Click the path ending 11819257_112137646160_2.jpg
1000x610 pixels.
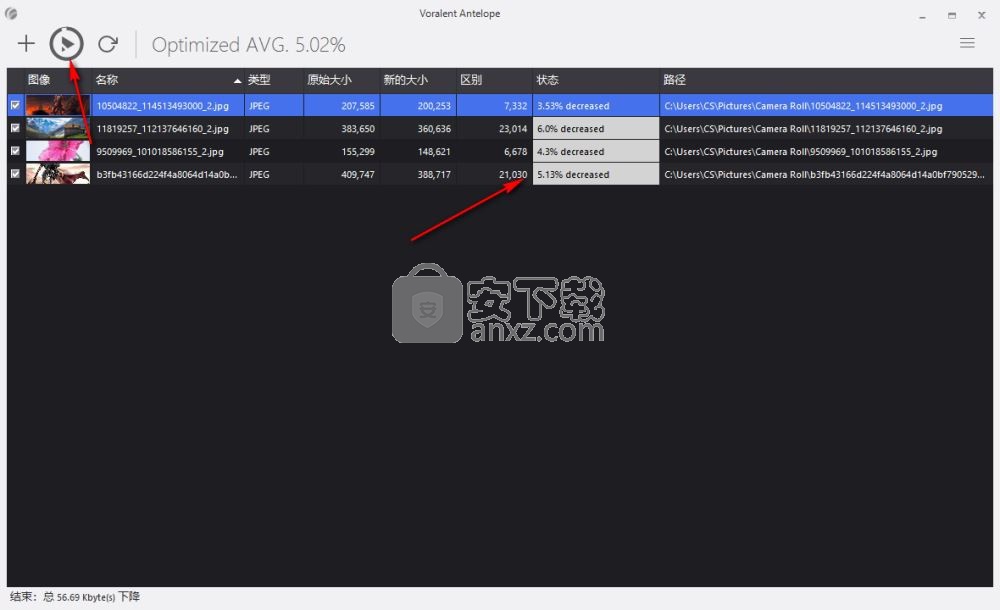[803, 129]
